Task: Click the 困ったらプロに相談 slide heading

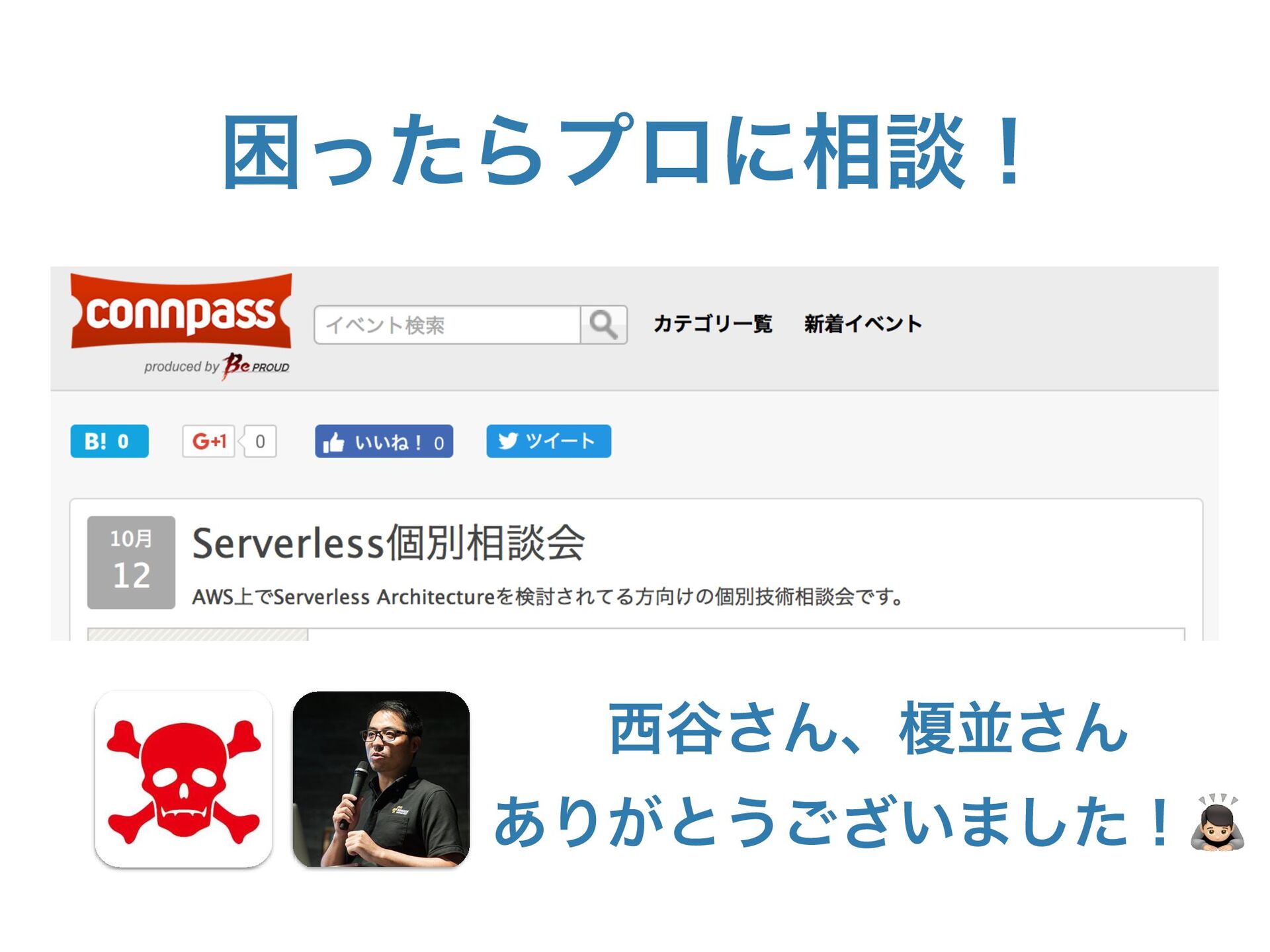Action: (x=622, y=151)
